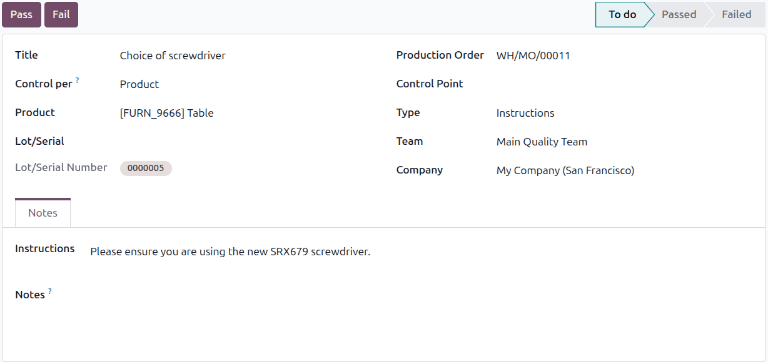
Task: Click the Fail button
Action: click(x=61, y=15)
